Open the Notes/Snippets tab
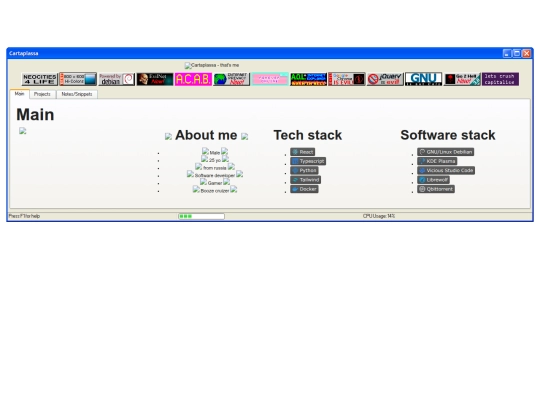 (77, 94)
